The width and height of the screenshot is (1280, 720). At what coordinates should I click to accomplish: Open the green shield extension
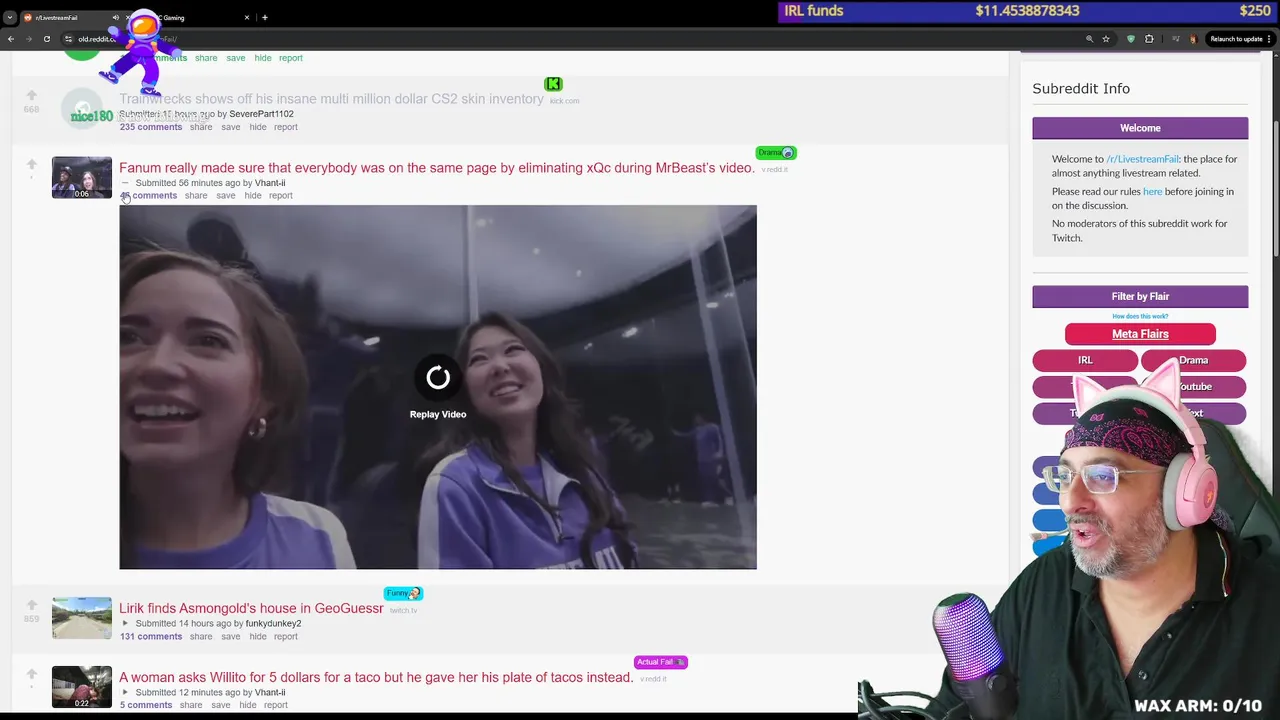tap(1131, 39)
